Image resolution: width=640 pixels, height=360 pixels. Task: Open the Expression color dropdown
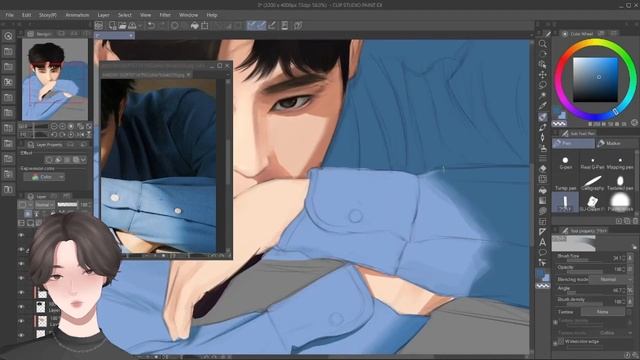[44, 177]
